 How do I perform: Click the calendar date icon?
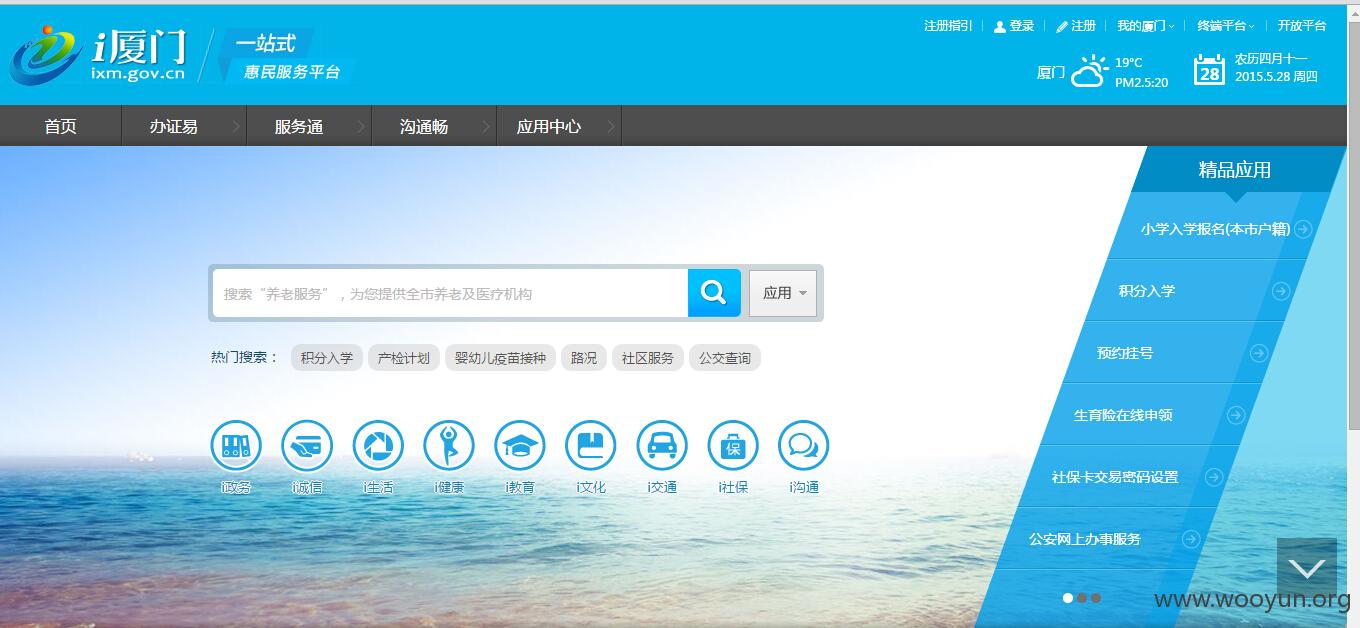click(x=1209, y=70)
